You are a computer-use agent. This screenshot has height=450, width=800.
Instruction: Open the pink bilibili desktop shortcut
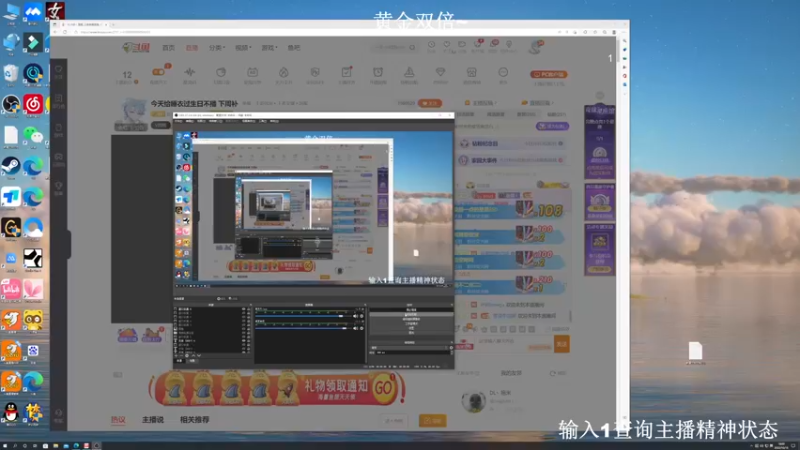click(11, 289)
